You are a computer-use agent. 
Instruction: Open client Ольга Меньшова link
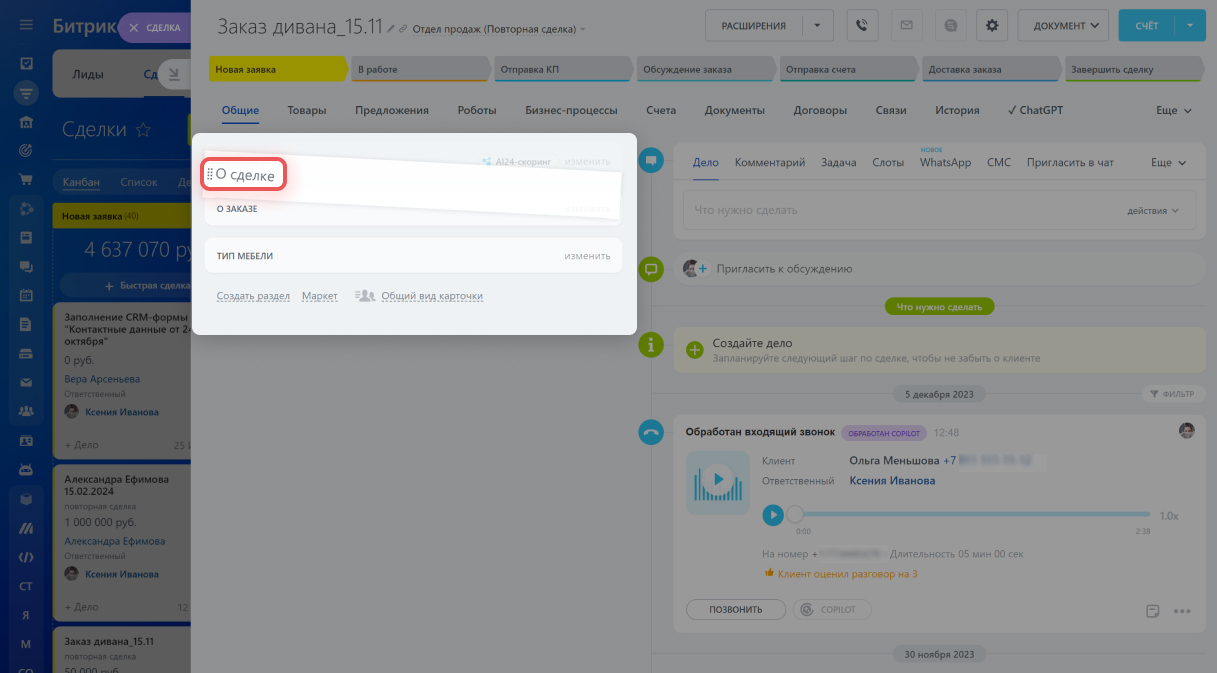pos(894,461)
